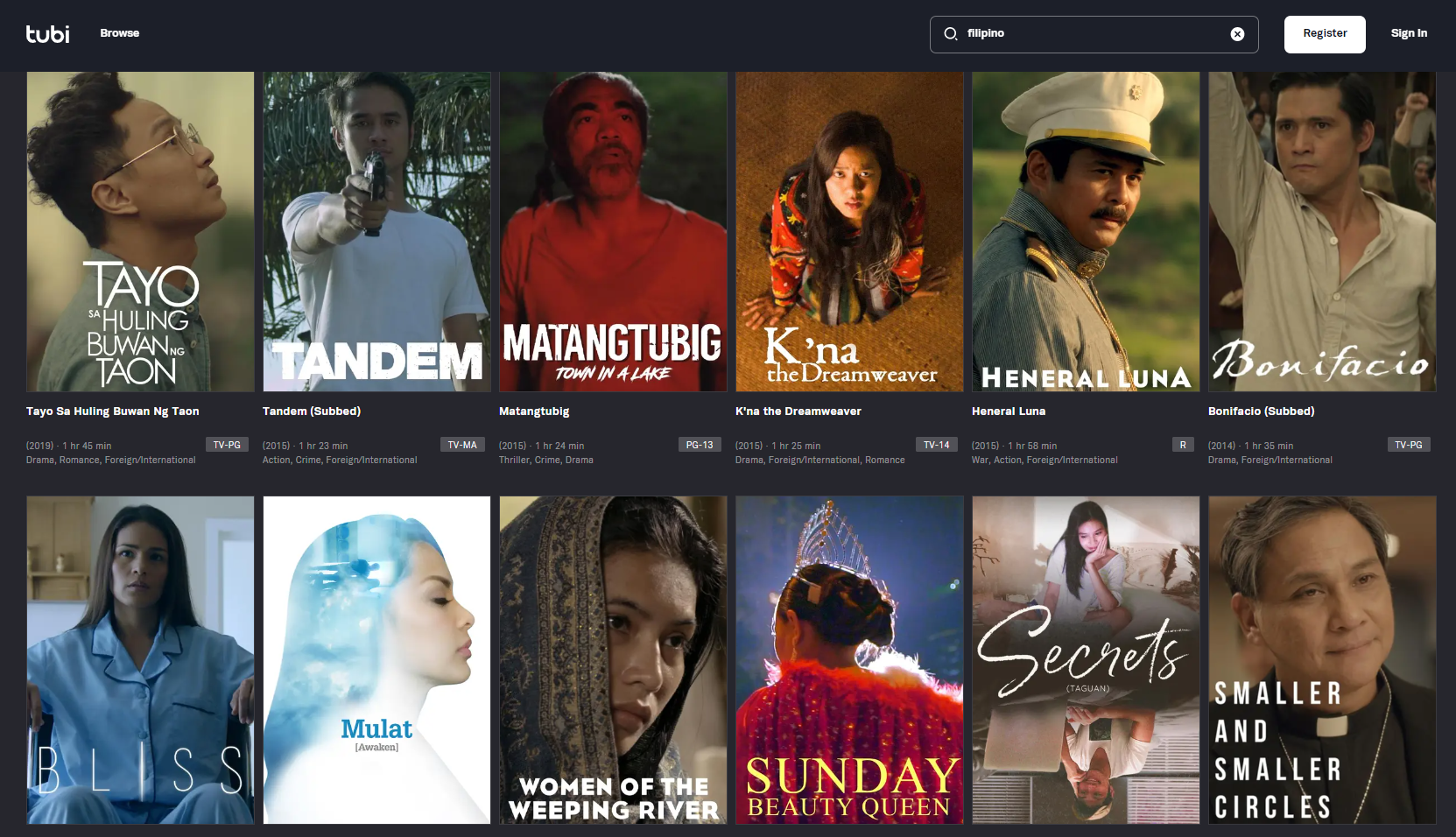Click the Sunday Beauty Queen poster
Image resolution: width=1456 pixels, height=837 pixels.
click(x=848, y=659)
